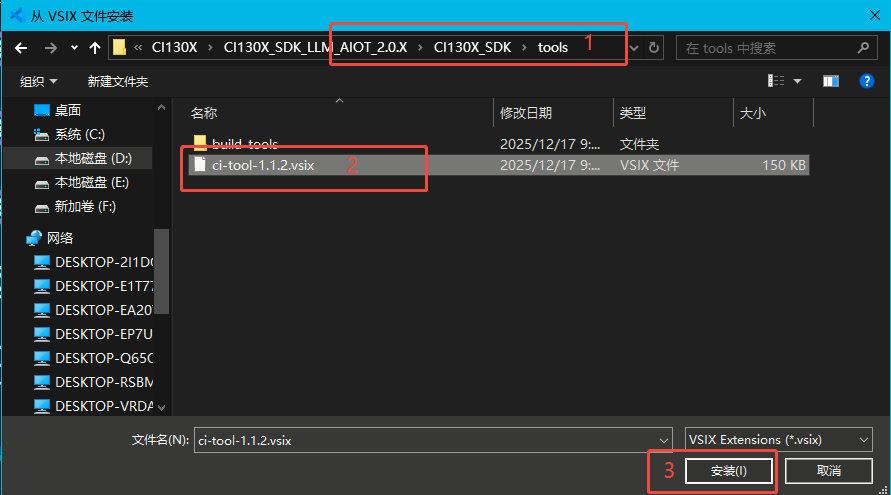Open the help question mark icon
891x495 pixels.
[x=867, y=81]
